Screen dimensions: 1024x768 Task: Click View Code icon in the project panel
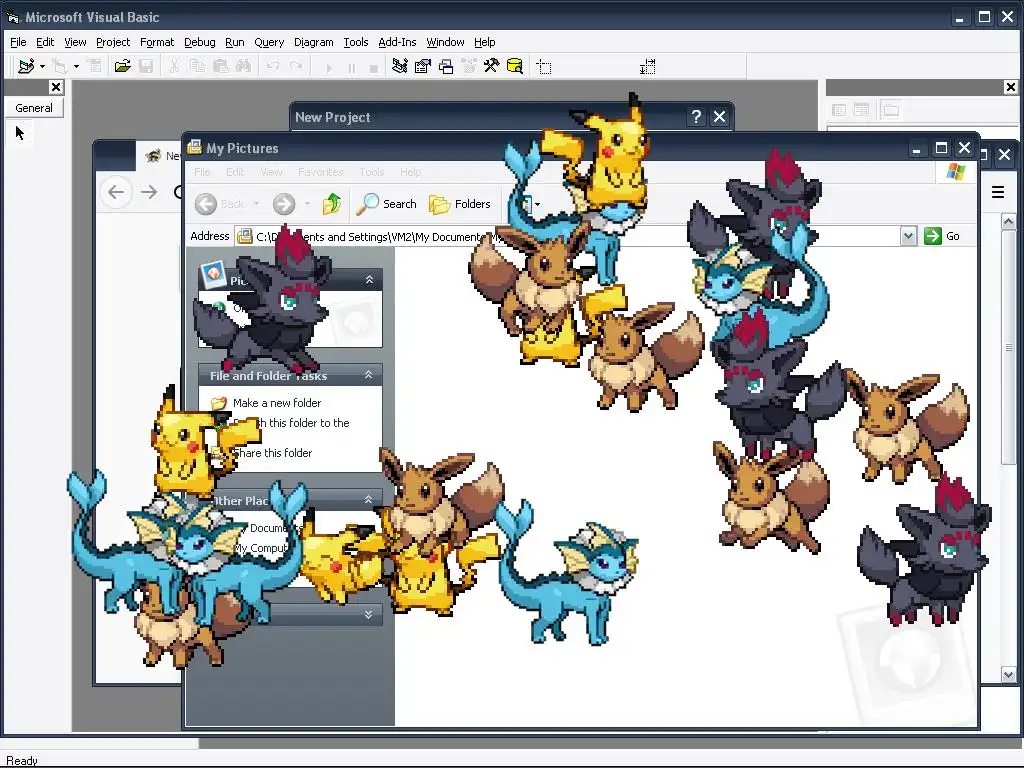click(839, 110)
